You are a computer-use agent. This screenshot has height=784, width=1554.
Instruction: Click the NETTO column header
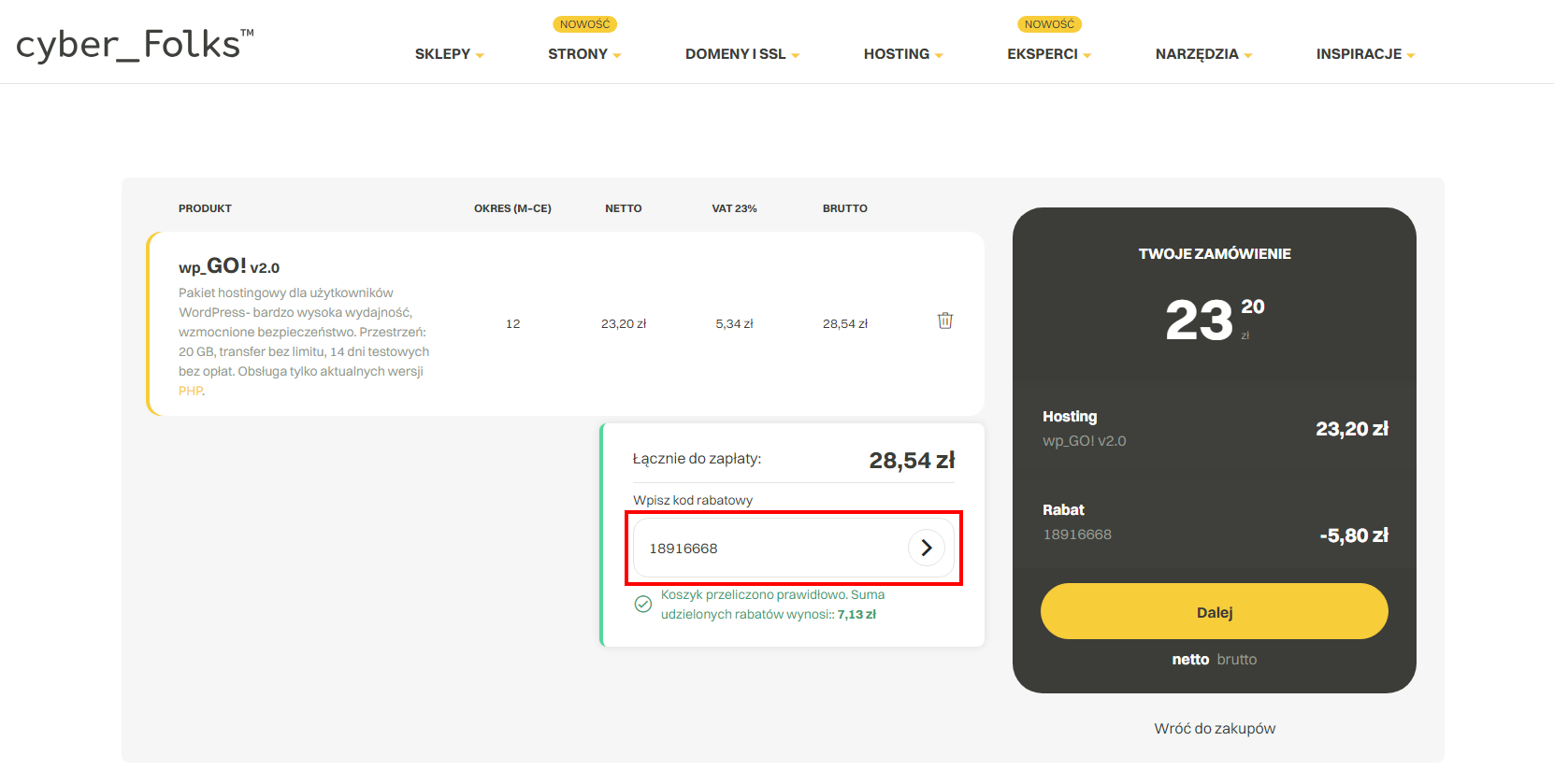click(624, 208)
